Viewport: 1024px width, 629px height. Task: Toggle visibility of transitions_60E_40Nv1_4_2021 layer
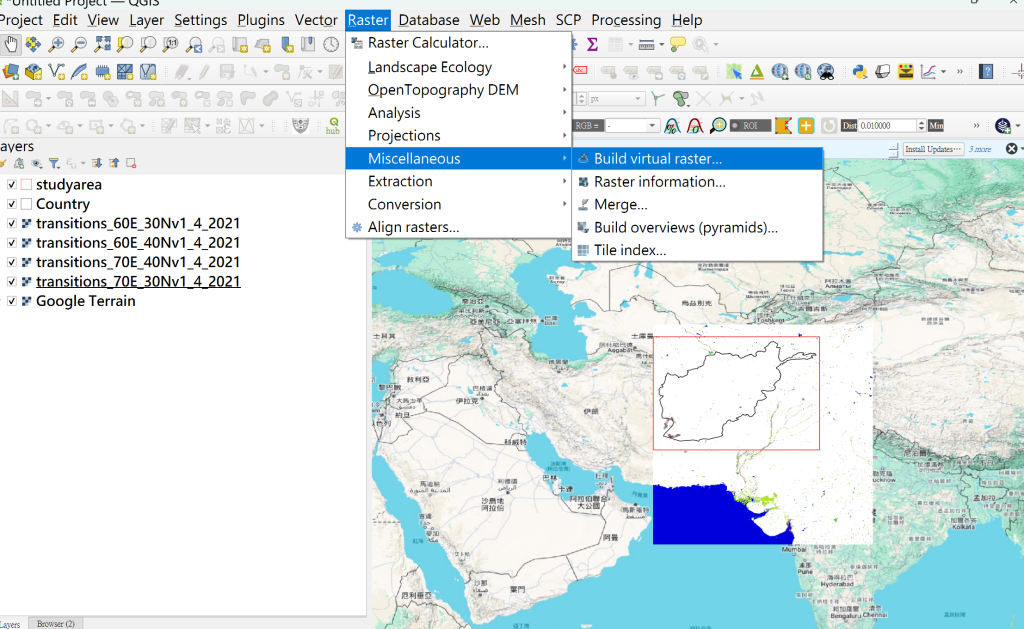[x=12, y=243]
